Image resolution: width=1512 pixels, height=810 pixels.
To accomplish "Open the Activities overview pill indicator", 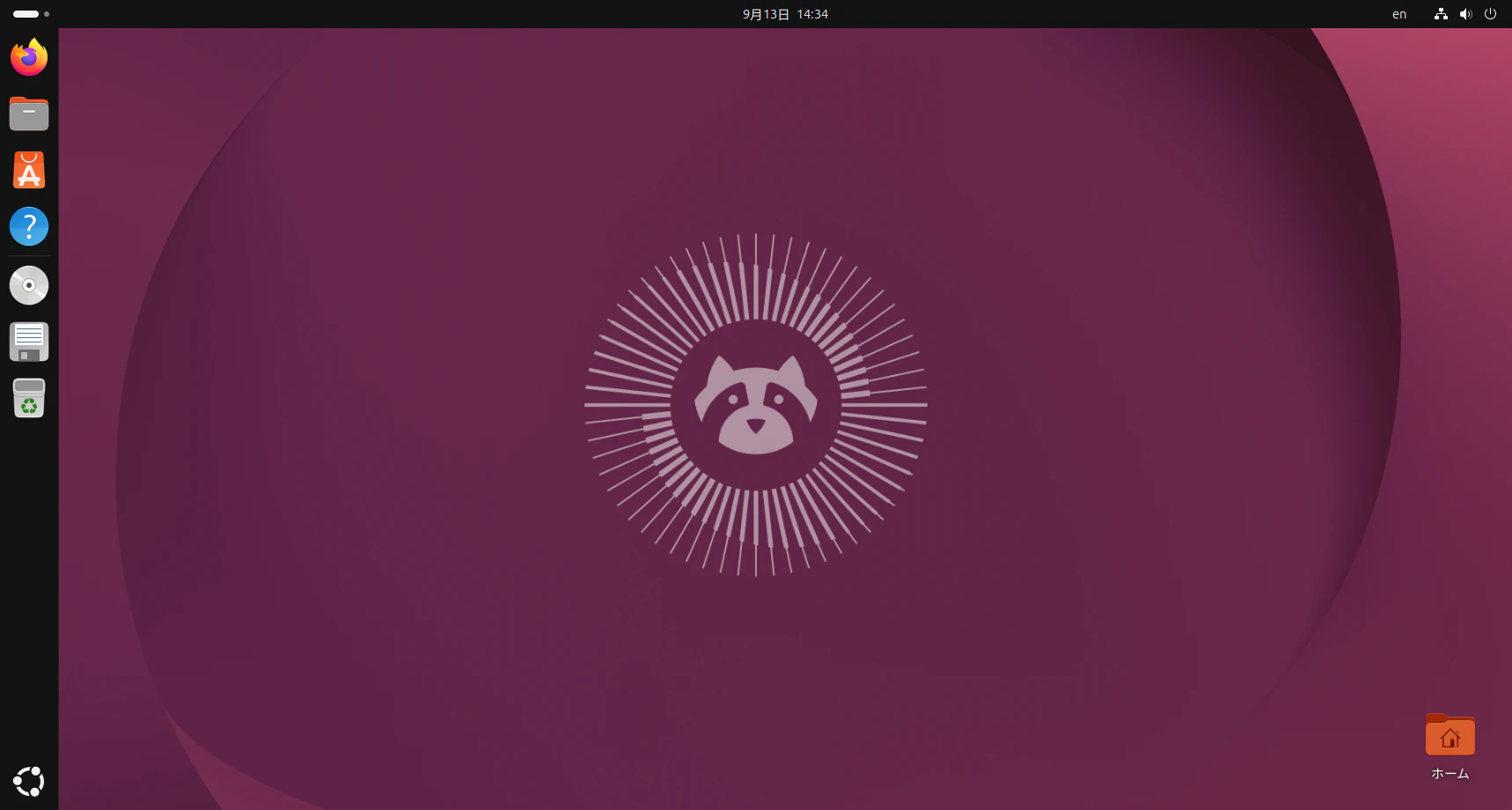I will coord(31,14).
